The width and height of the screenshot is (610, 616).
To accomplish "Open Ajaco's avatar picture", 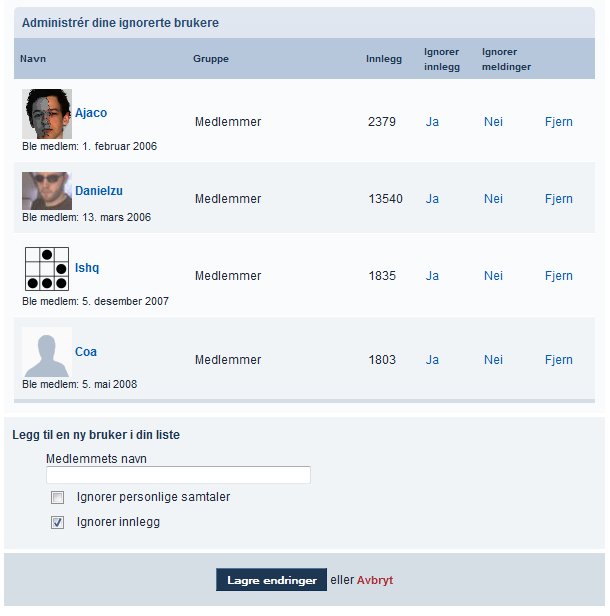I will click(47, 114).
